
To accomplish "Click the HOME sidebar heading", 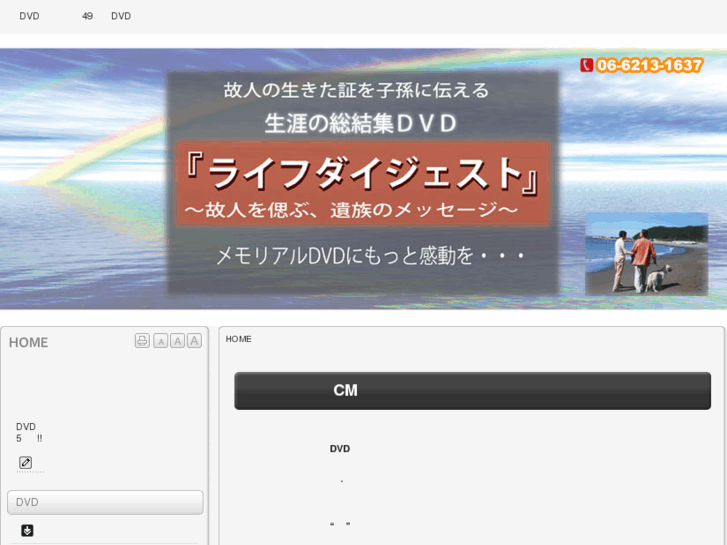I will click(28, 342).
